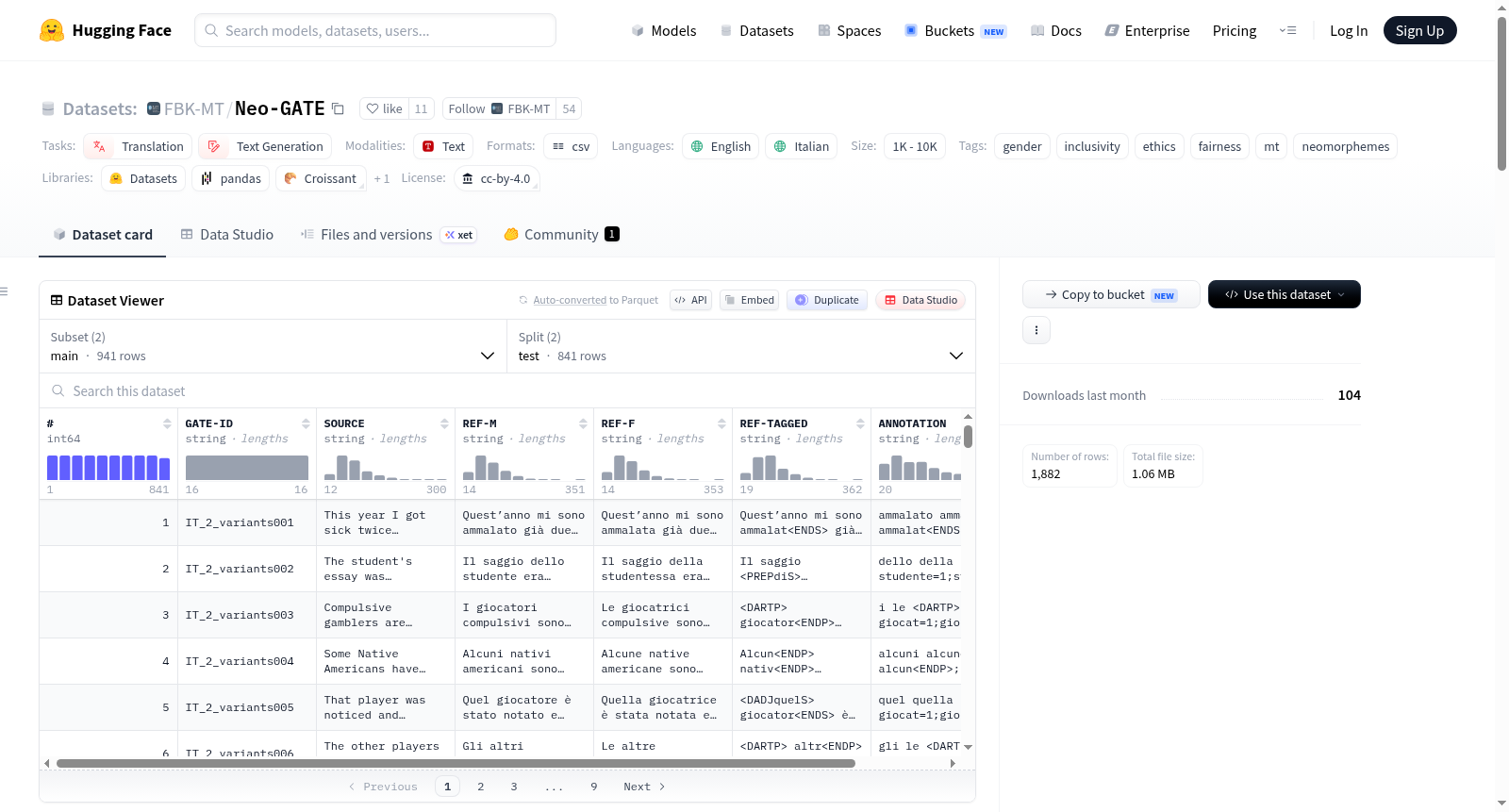Follow FBK-MT organization
Screen dimensions: 1509x812
pyautogui.click(x=499, y=109)
